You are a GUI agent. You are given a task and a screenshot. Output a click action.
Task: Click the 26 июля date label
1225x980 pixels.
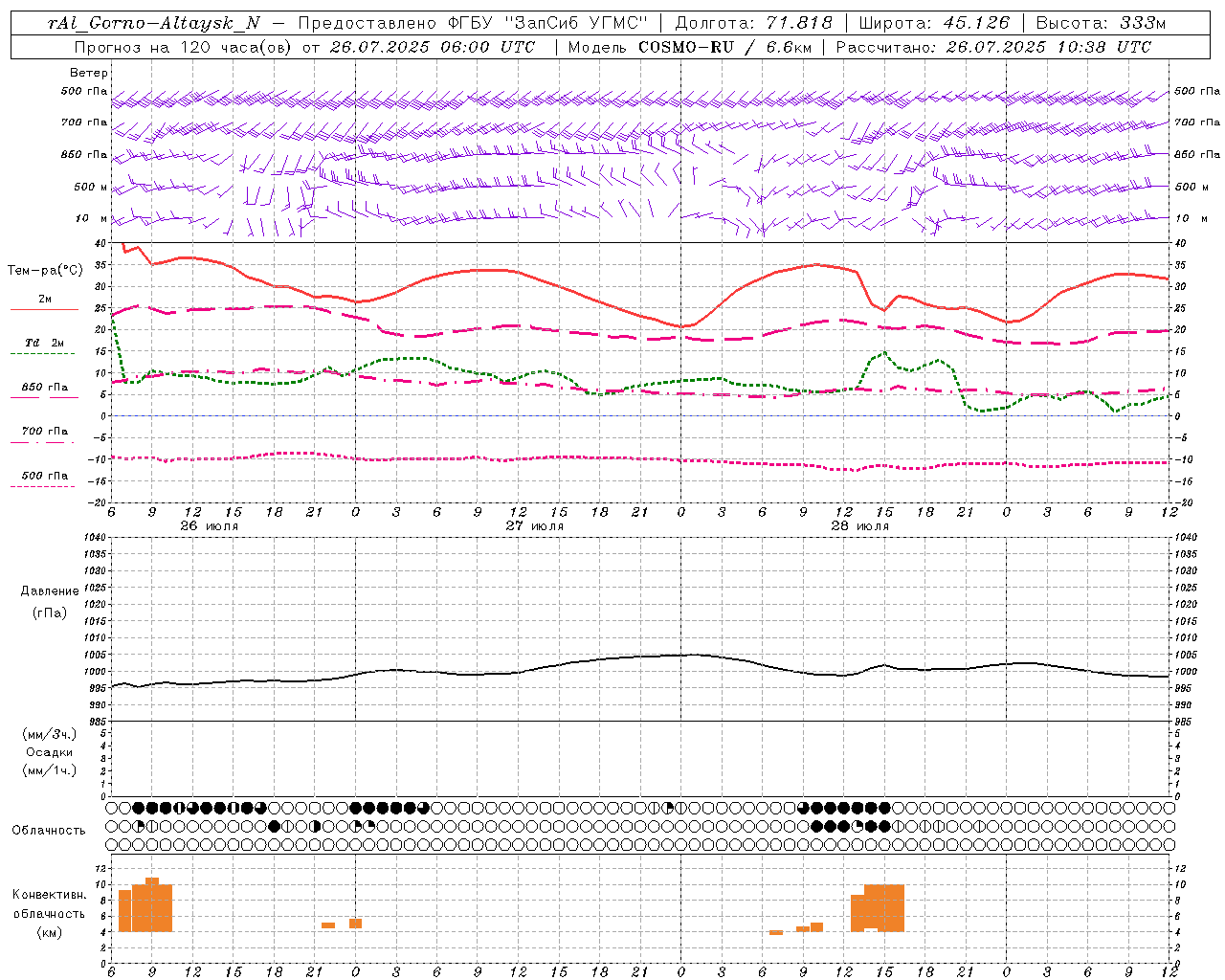[210, 526]
